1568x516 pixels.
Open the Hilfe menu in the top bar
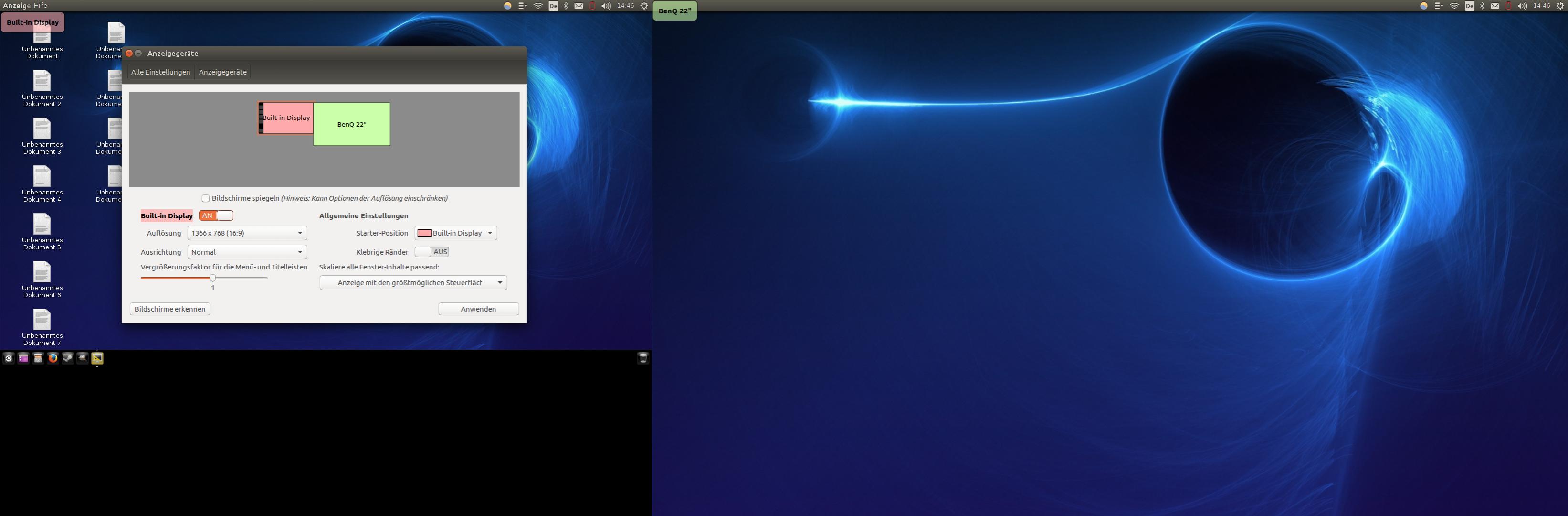[x=40, y=5]
